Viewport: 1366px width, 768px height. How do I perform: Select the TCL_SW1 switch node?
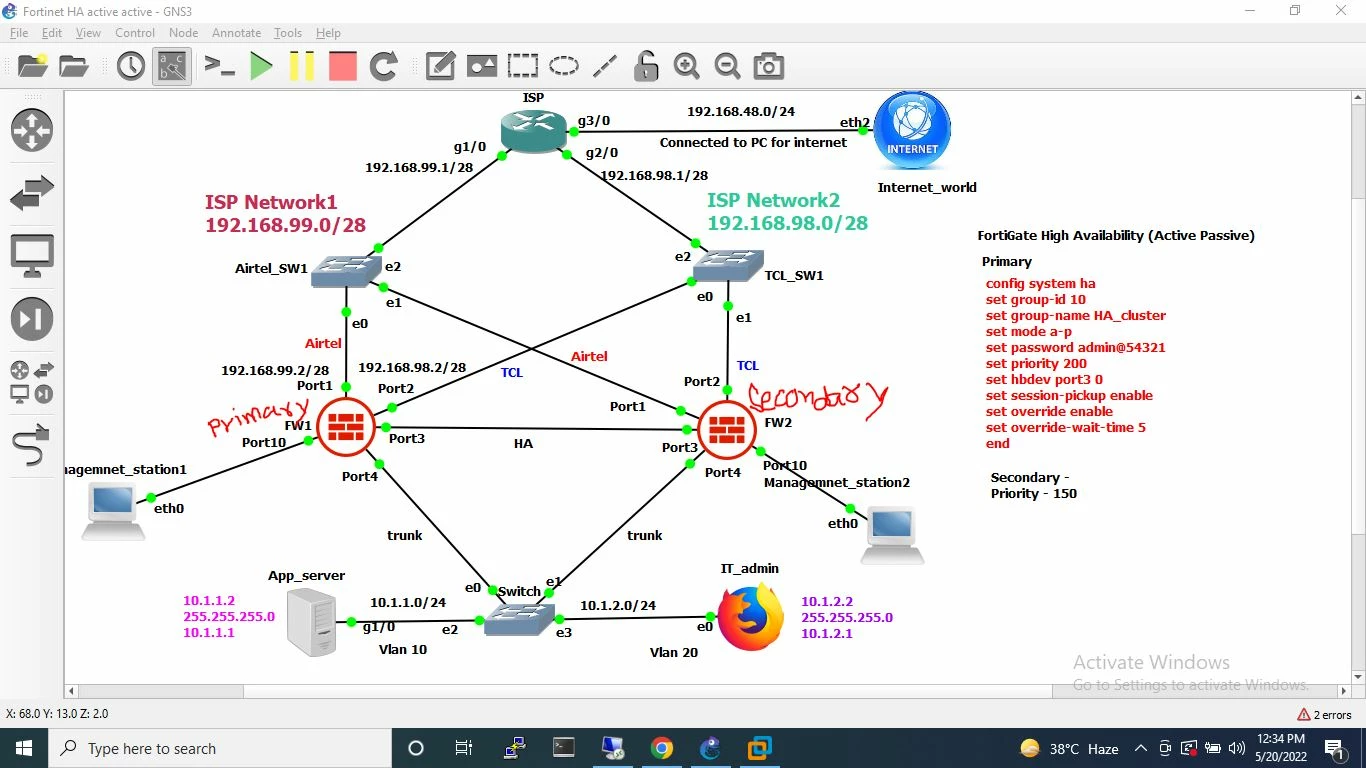tap(728, 265)
